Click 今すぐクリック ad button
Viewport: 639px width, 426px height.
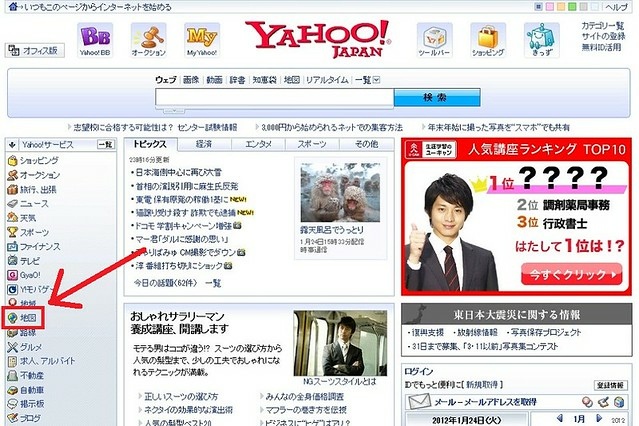[x=572, y=274]
